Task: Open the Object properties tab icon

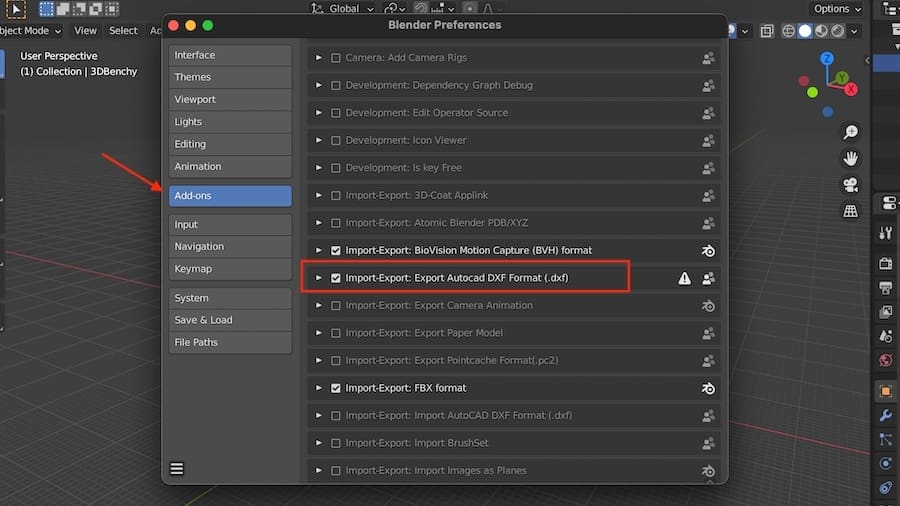Action: [x=886, y=391]
